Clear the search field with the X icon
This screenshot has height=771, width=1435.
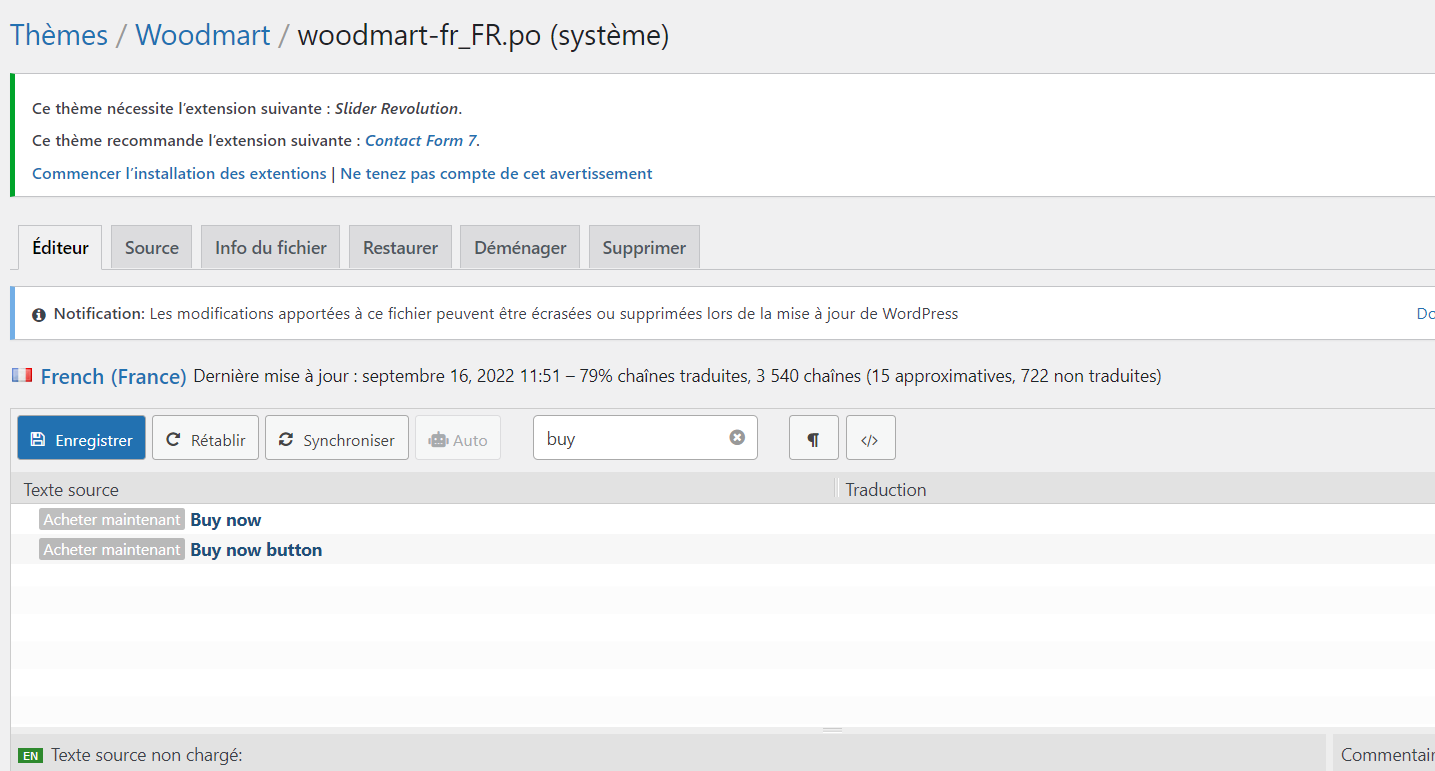tap(737, 438)
